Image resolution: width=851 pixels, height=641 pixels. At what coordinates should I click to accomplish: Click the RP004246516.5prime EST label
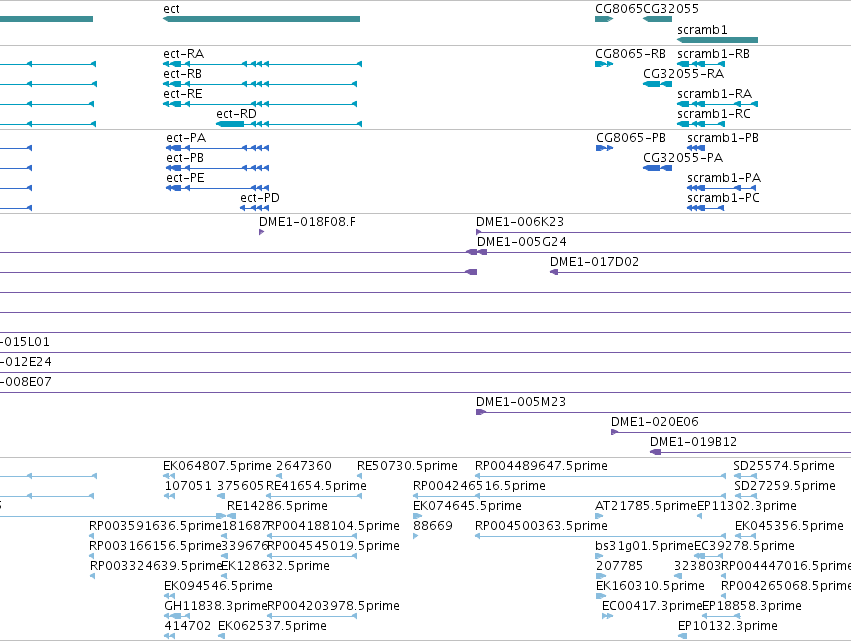(479, 486)
